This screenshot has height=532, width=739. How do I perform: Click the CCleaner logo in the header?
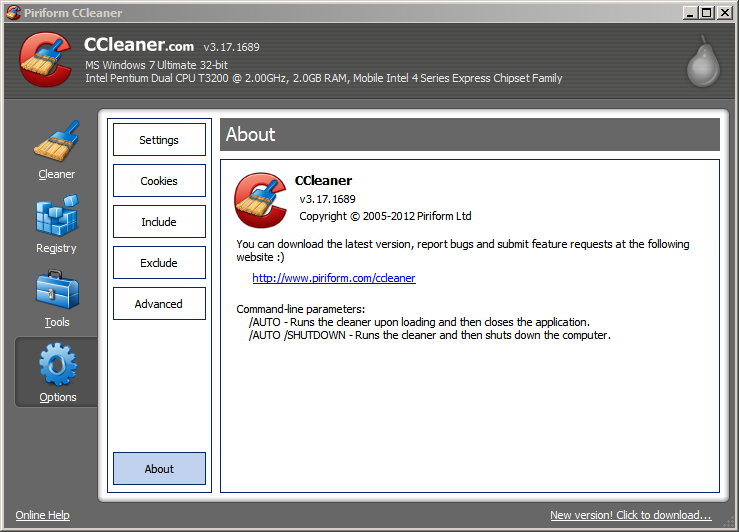pos(45,59)
